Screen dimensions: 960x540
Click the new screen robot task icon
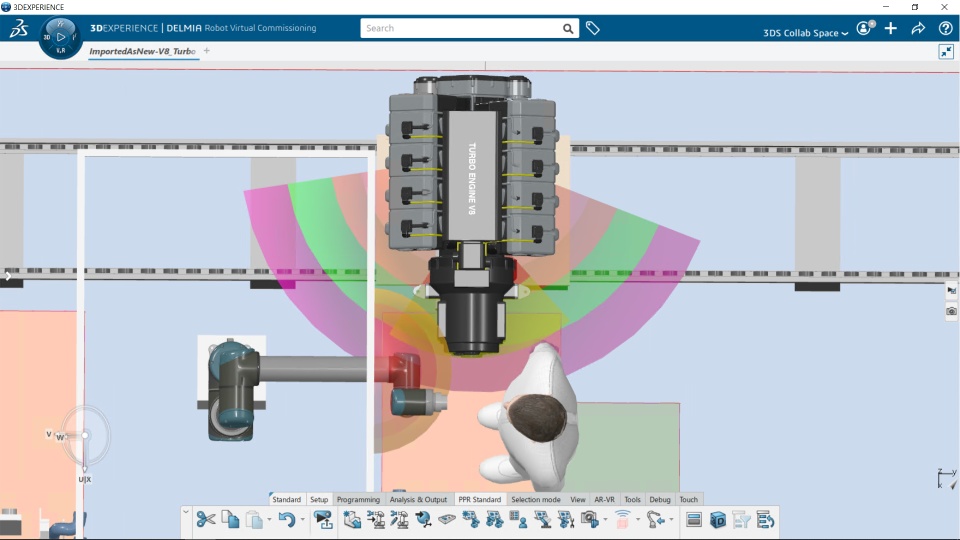click(471, 520)
